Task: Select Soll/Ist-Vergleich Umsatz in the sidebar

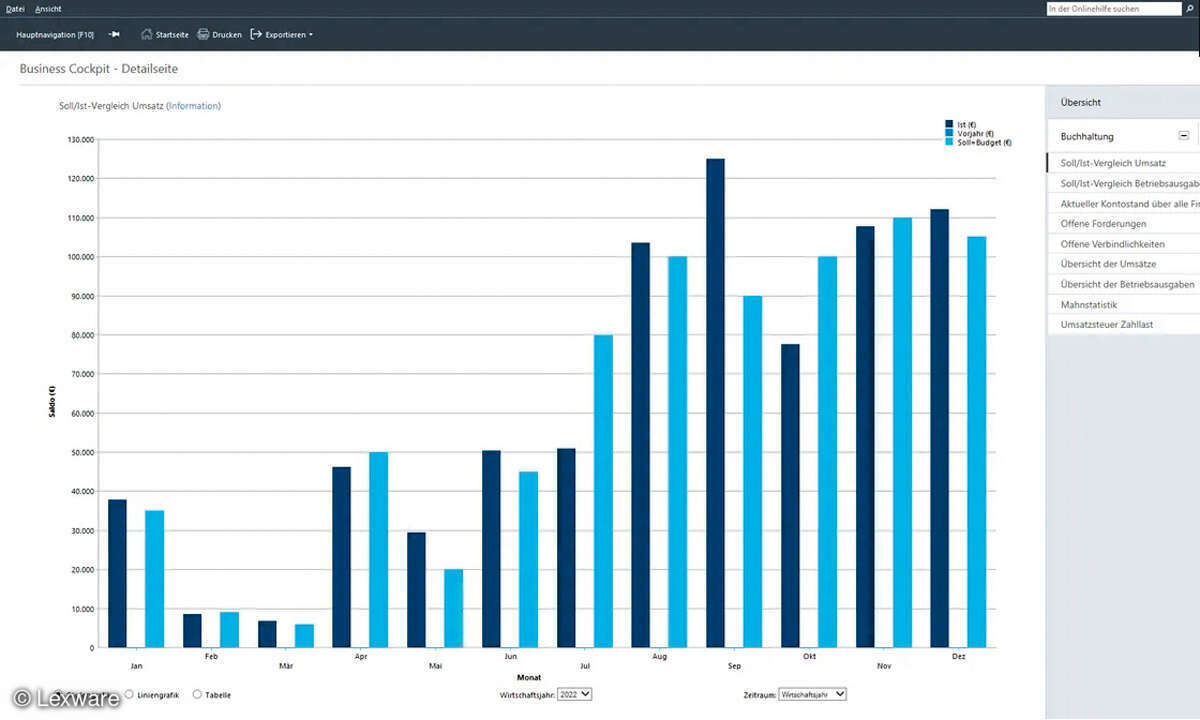Action: click(1123, 162)
